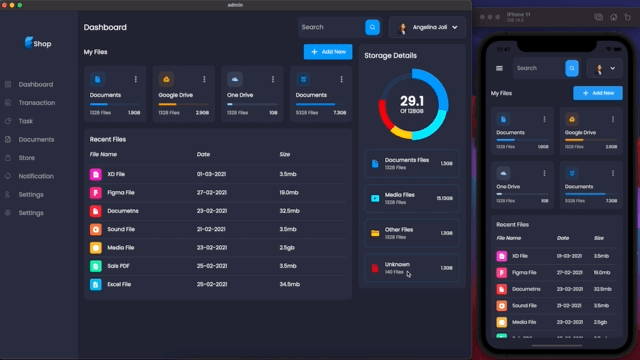The width and height of the screenshot is (640, 360).
Task: Click the blue search icon in desktop dashboard
Action: pos(372,27)
